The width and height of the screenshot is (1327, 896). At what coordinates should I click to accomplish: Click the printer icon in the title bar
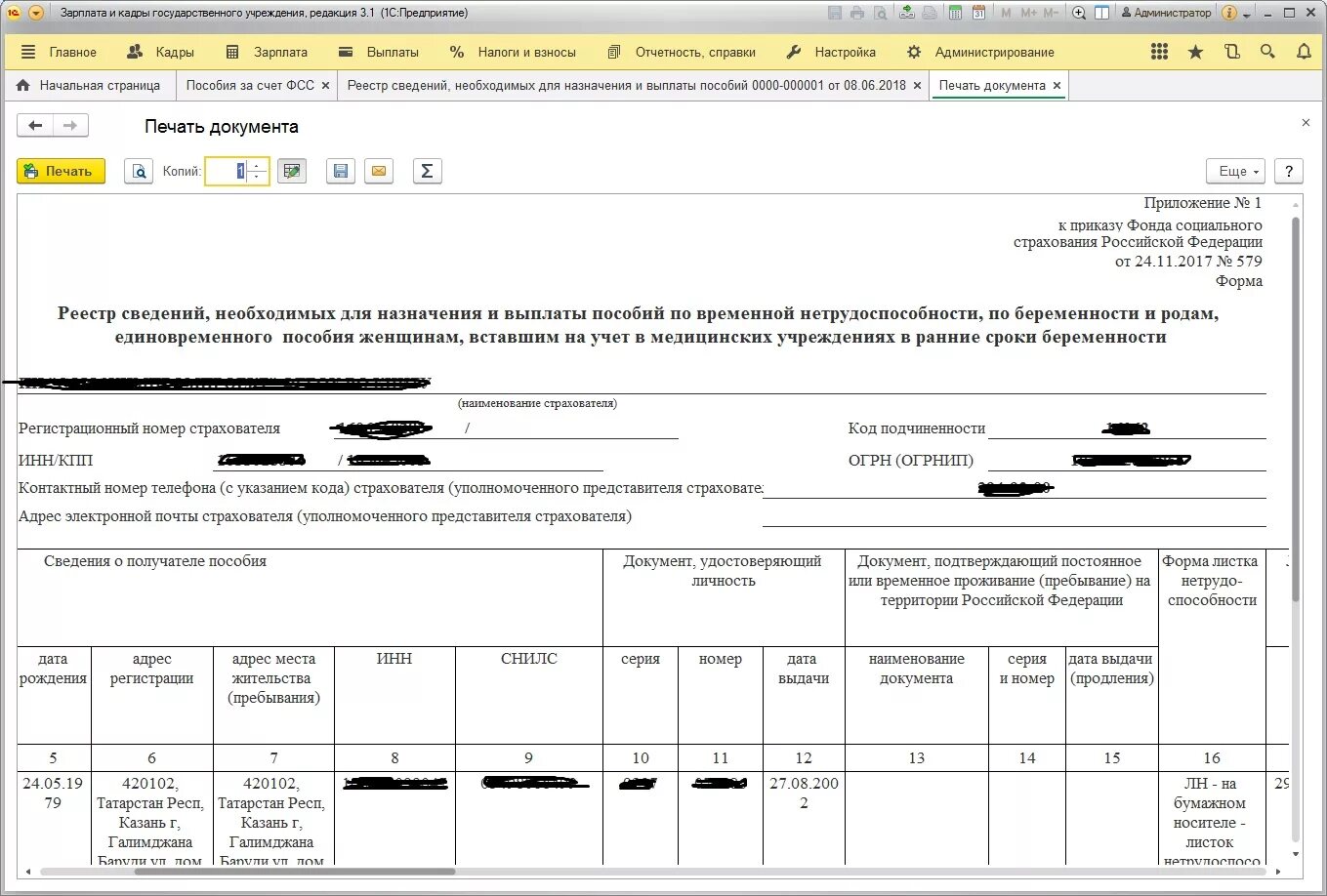[857, 13]
